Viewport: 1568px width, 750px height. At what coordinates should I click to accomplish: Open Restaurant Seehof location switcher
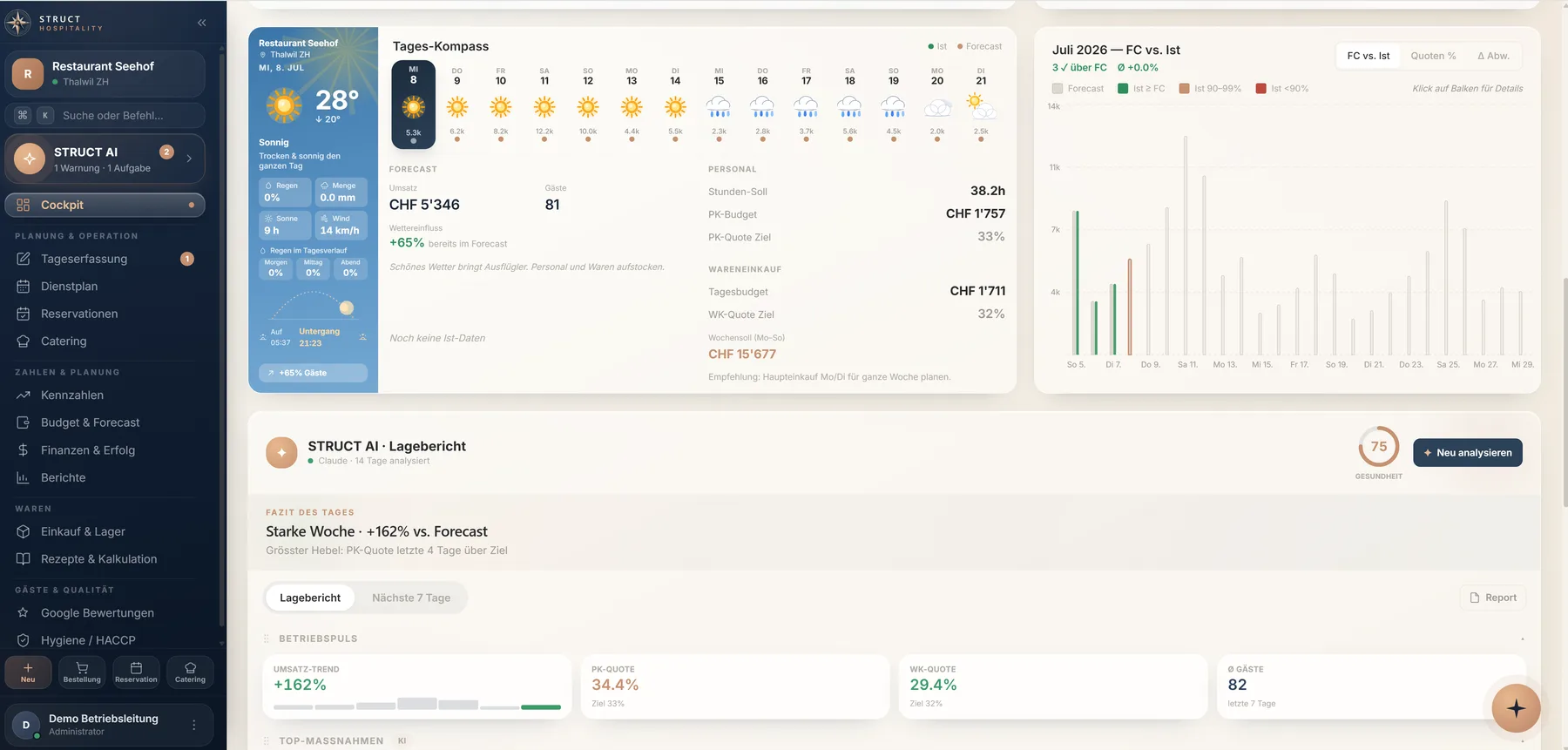[105, 74]
